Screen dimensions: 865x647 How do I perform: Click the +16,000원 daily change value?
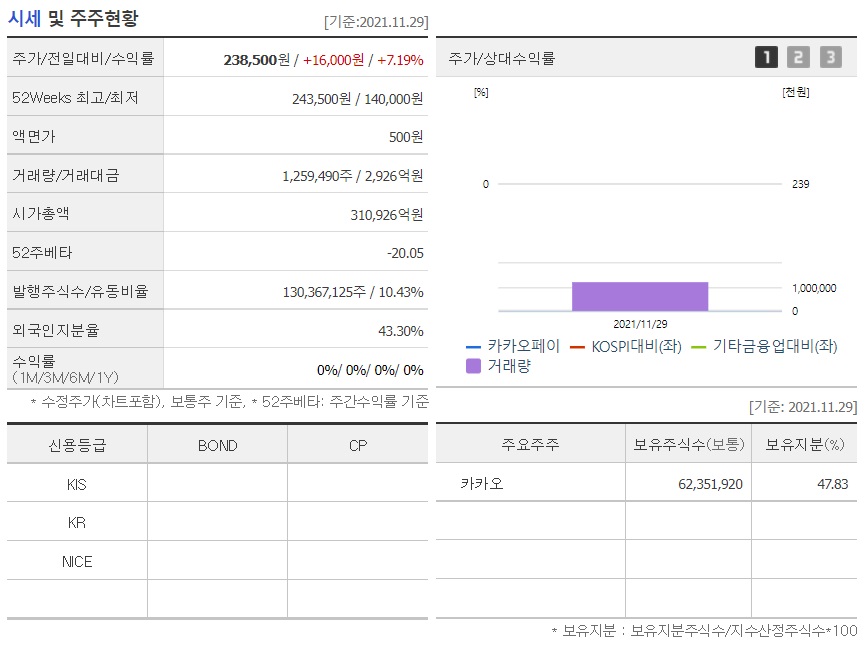pyautogui.click(x=333, y=60)
